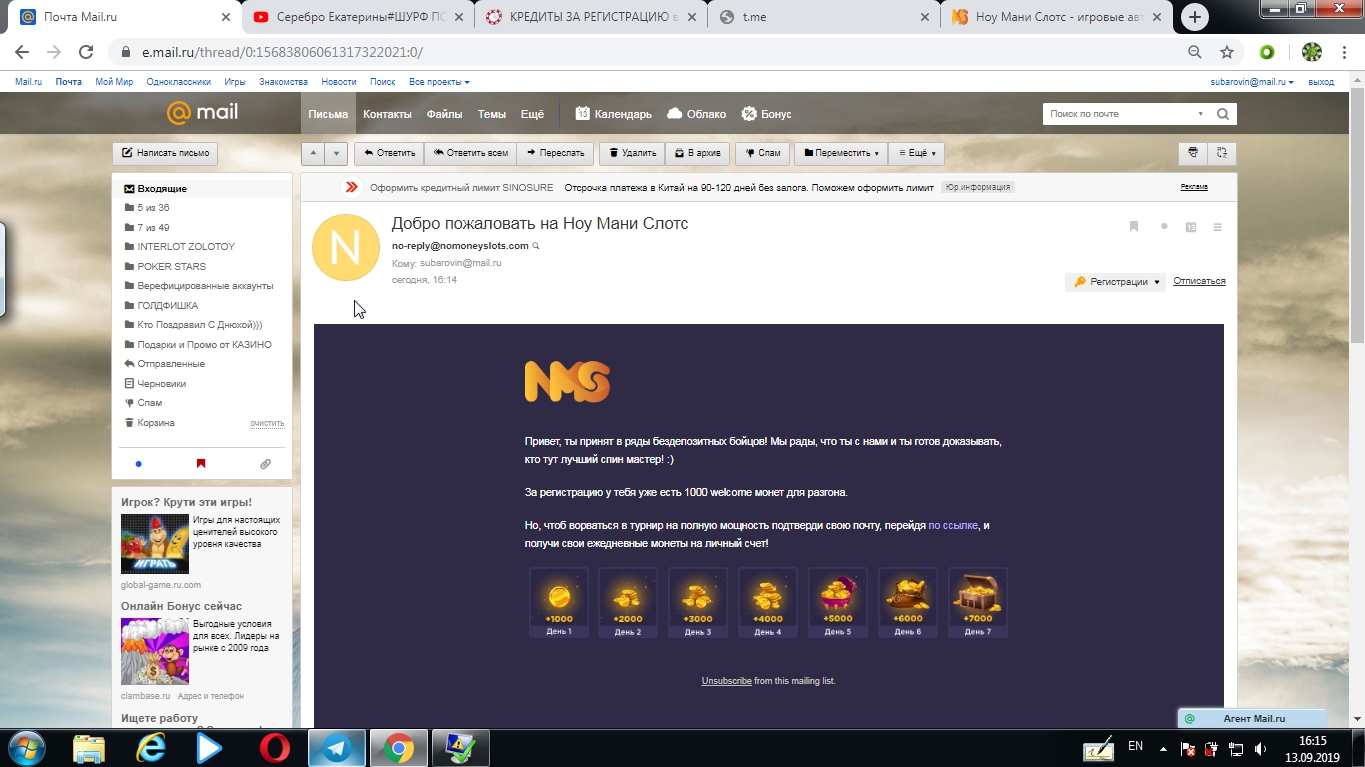This screenshot has height=767, width=1365.
Task: Filter by attachments using paperclip icon
Action: 265,464
